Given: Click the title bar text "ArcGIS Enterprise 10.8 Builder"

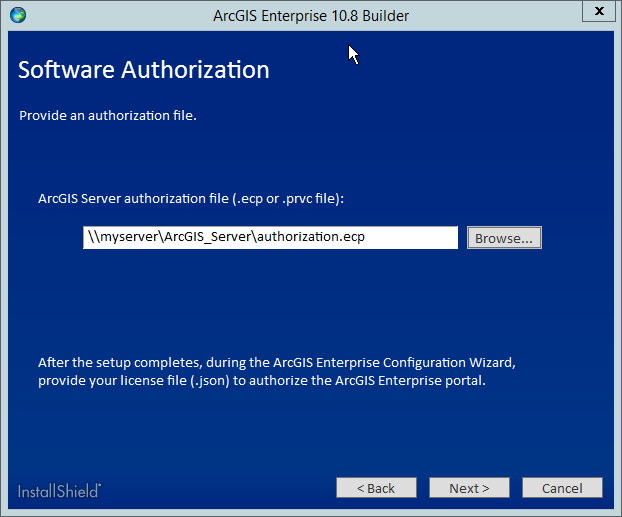Looking at the screenshot, I should (x=311, y=15).
